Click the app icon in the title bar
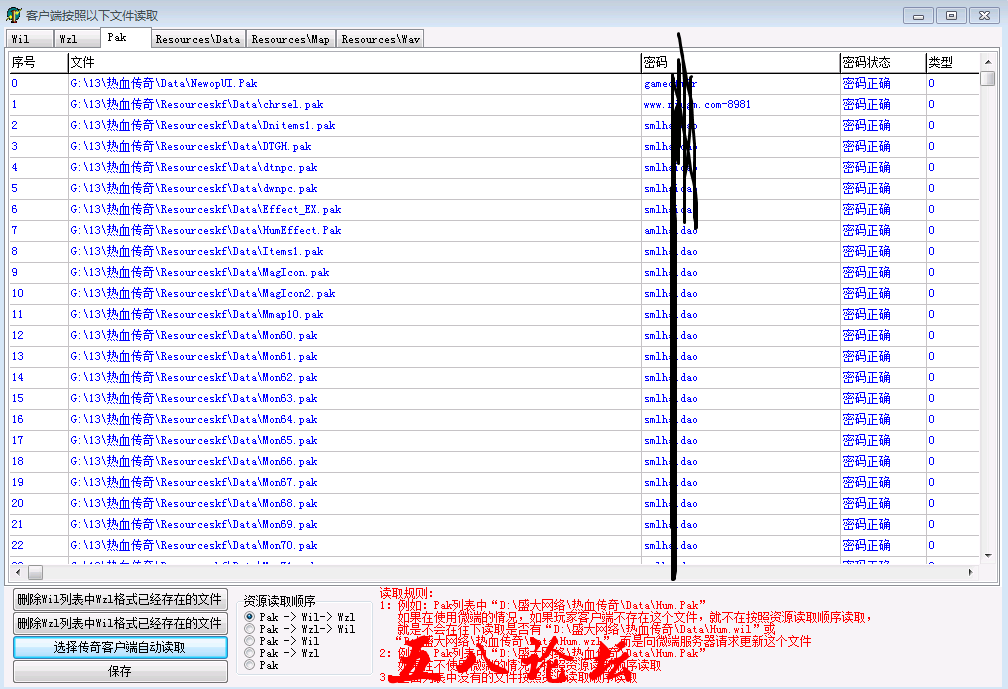 (14, 15)
